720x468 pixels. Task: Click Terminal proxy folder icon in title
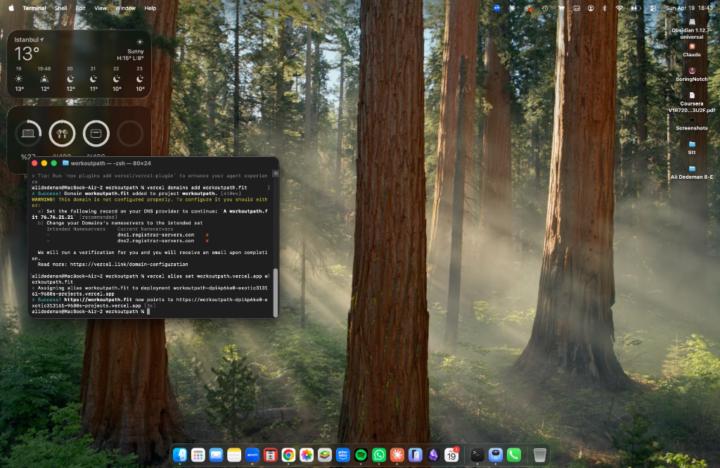click(x=65, y=163)
